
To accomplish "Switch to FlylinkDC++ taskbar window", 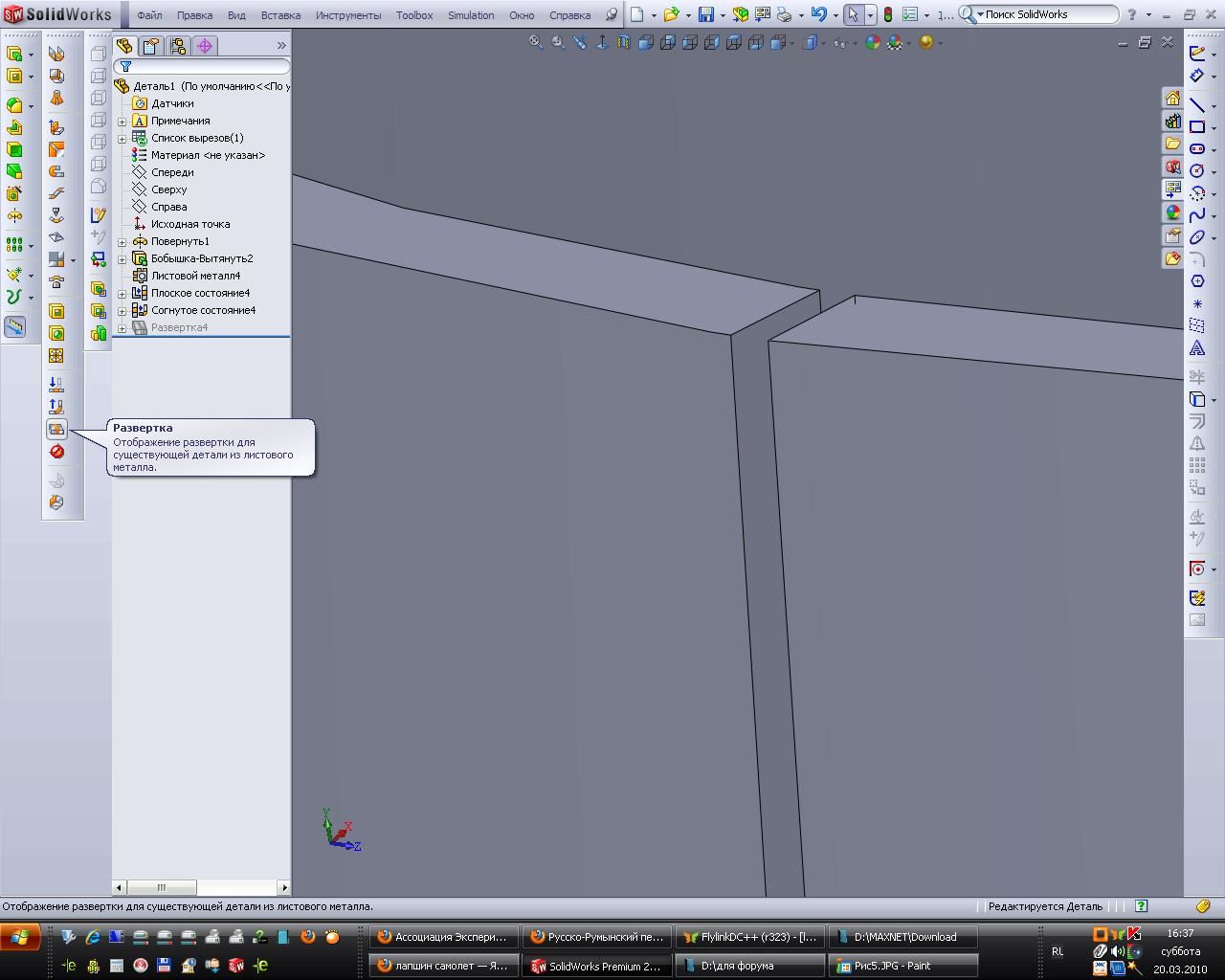I will 749,937.
